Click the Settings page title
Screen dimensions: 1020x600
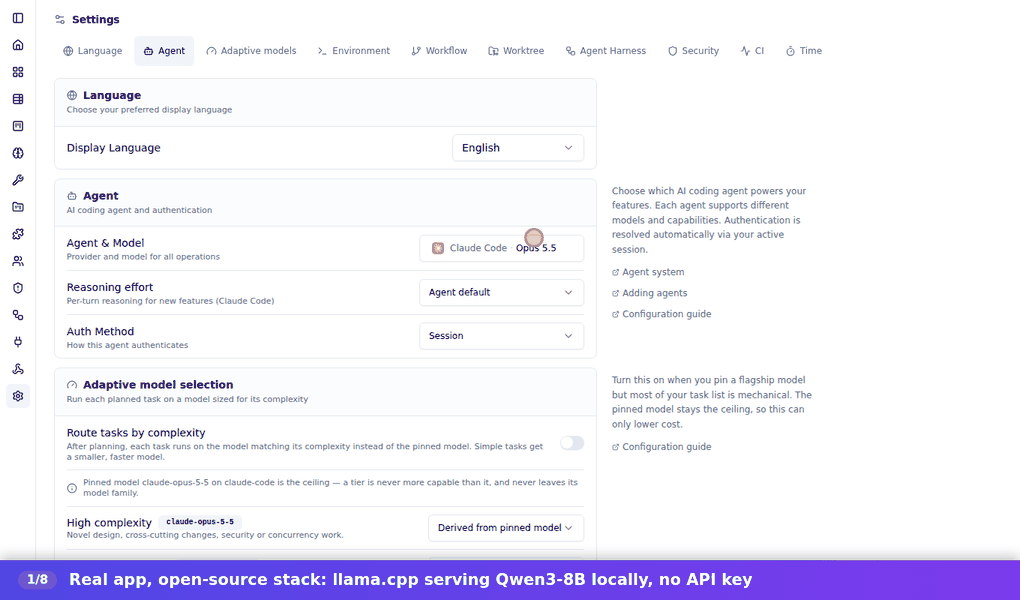[96, 20]
